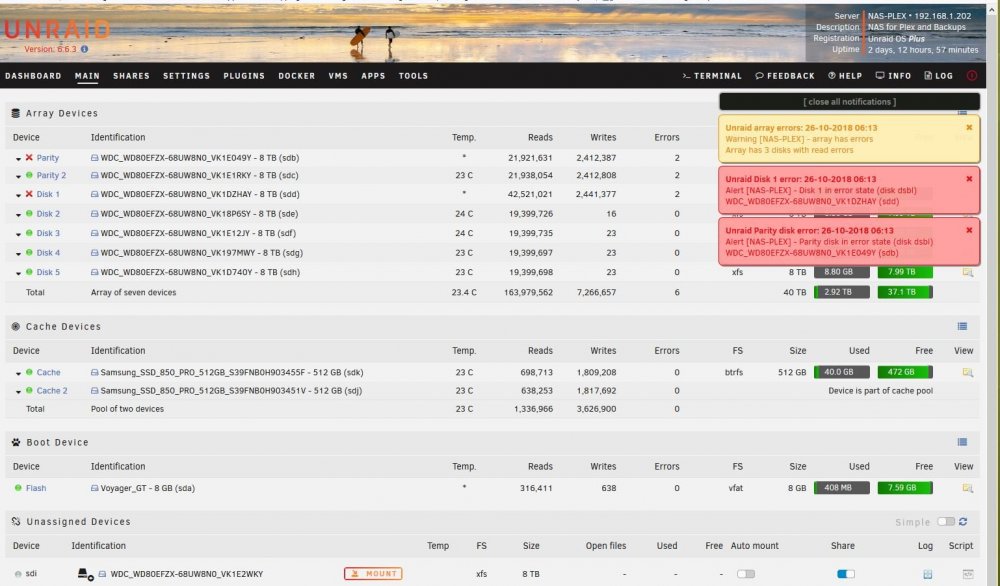Image resolution: width=1000 pixels, height=586 pixels.
Task: Open the Docker tab
Action: (x=297, y=76)
